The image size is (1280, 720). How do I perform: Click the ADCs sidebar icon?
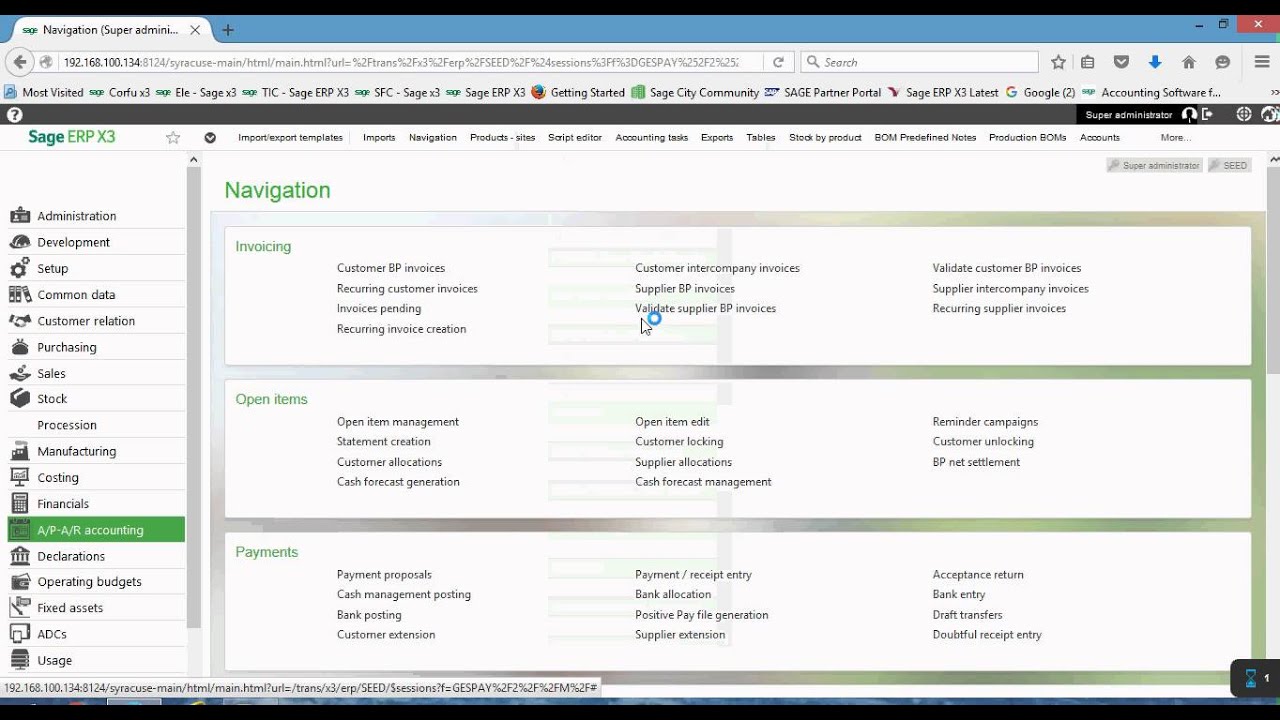20,634
